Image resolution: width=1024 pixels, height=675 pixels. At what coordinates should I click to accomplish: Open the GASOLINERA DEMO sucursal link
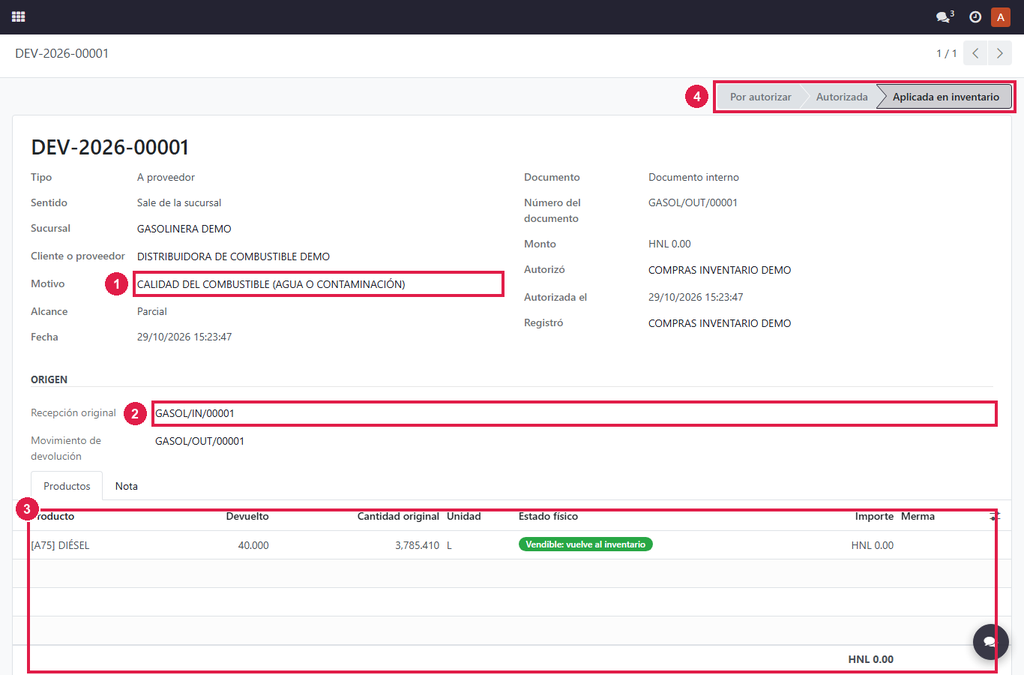coord(184,229)
